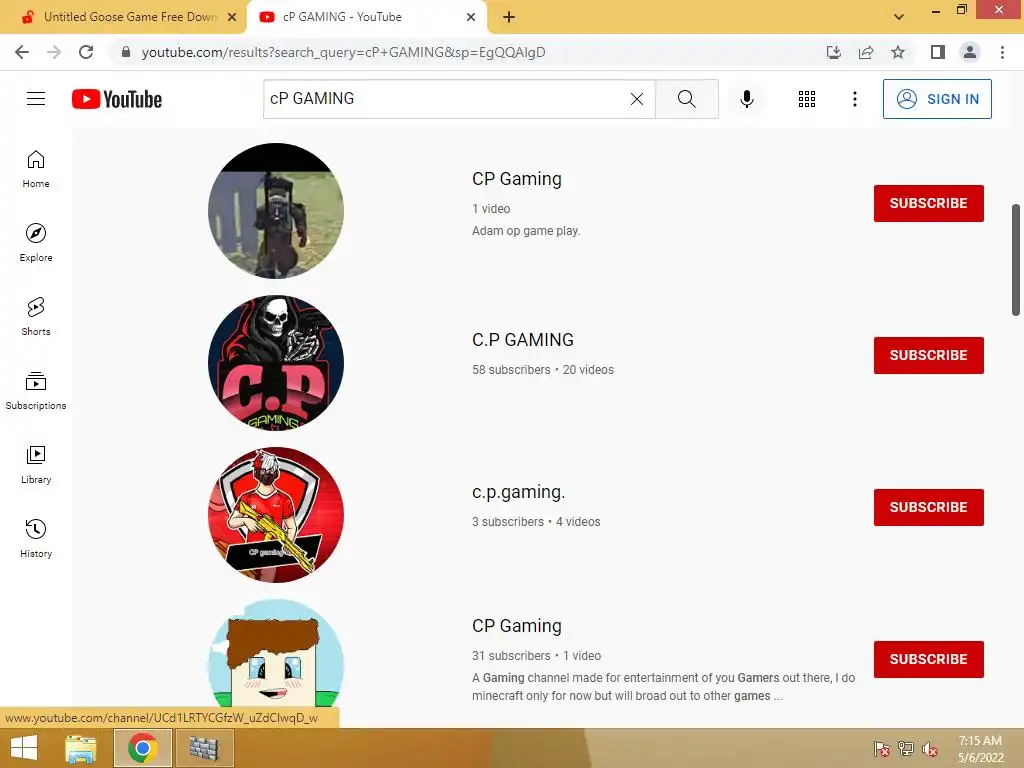Click the browser address bar URL
The image size is (1024, 768).
[x=343, y=52]
